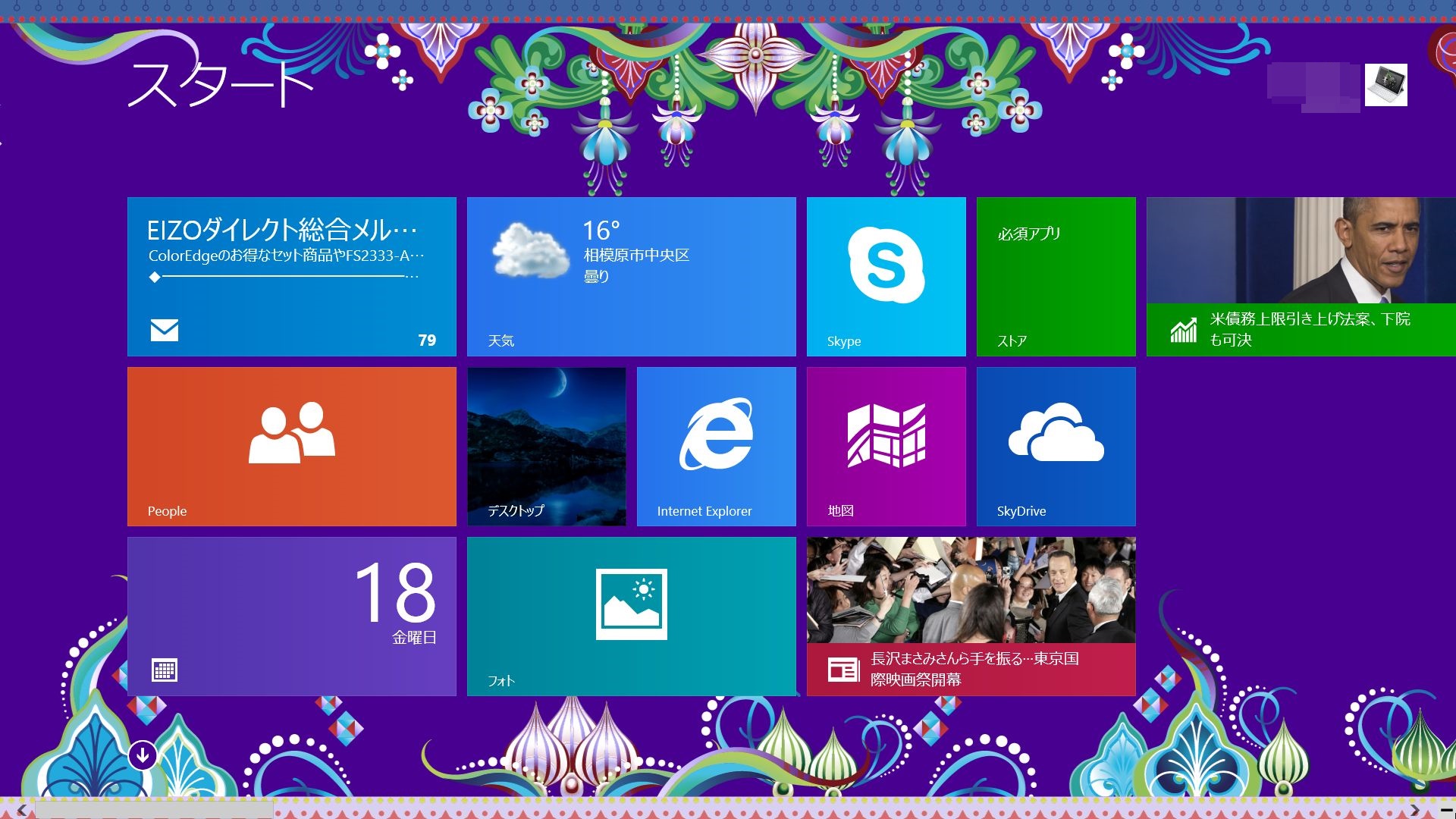Open the People tile

291,447
